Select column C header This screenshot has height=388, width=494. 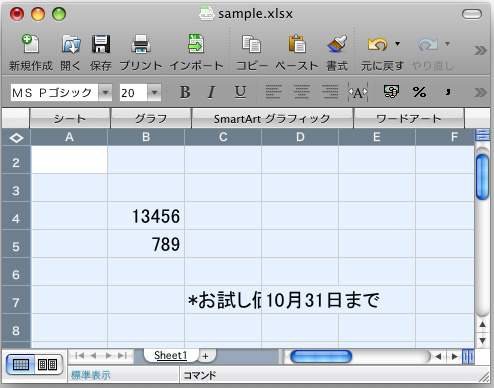tap(223, 137)
